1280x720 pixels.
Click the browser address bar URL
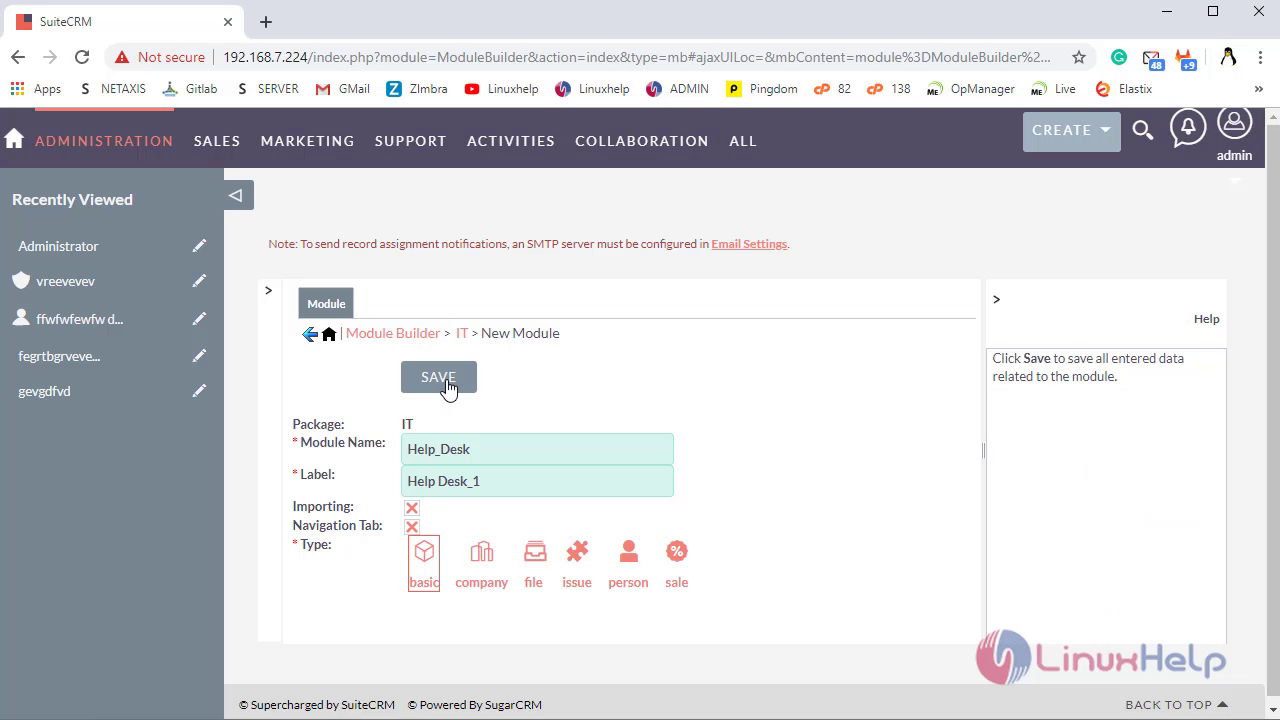636,57
